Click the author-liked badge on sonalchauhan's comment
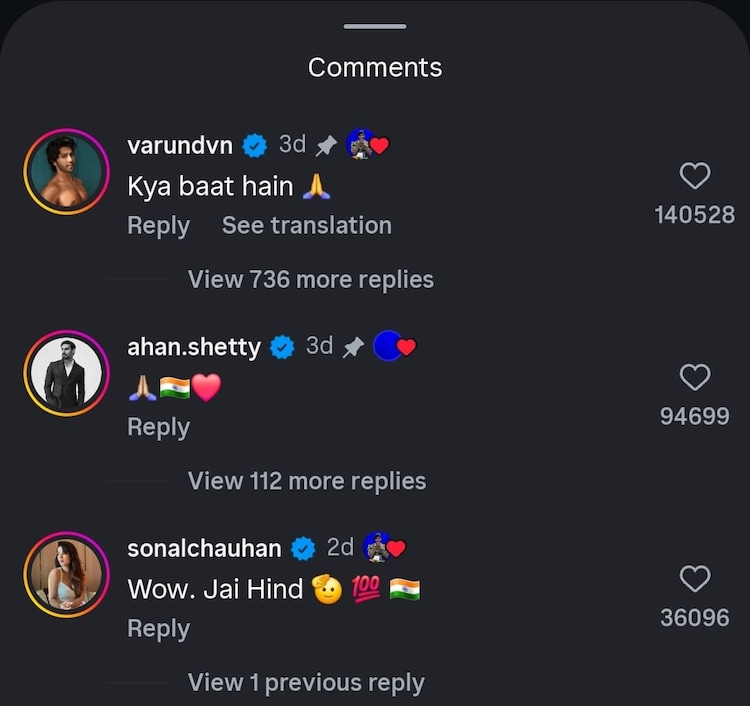 point(384,547)
